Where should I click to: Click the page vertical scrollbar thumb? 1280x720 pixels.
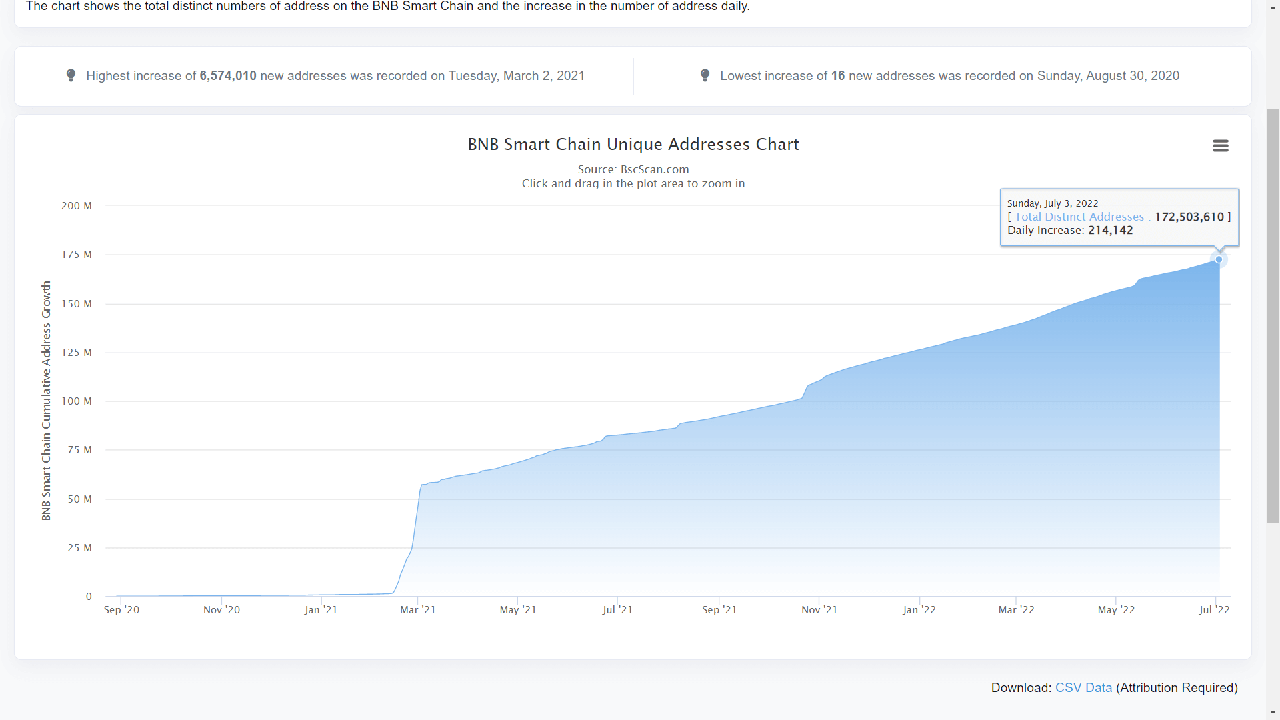(1272, 315)
